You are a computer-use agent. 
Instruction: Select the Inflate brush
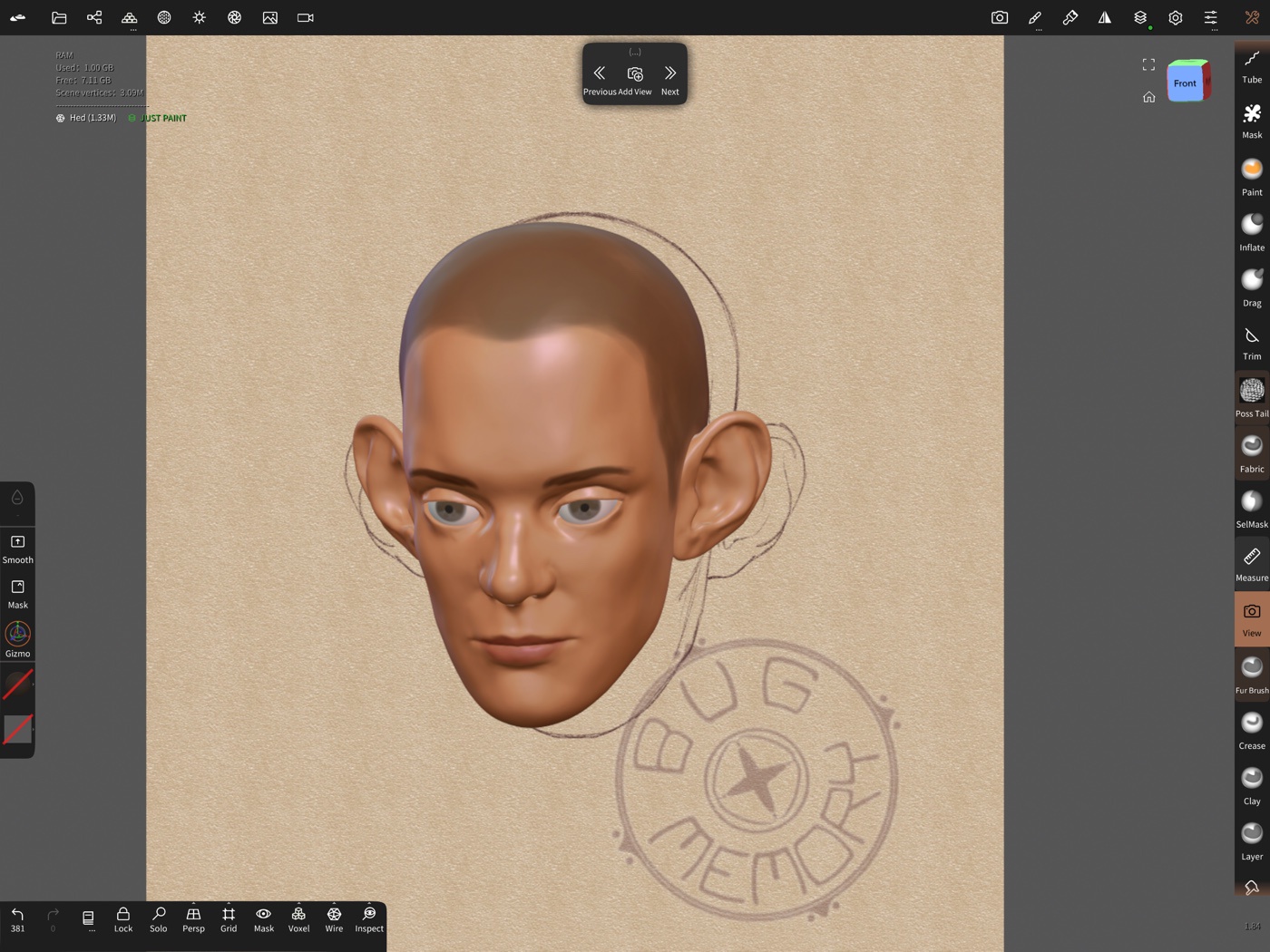coord(1252,233)
